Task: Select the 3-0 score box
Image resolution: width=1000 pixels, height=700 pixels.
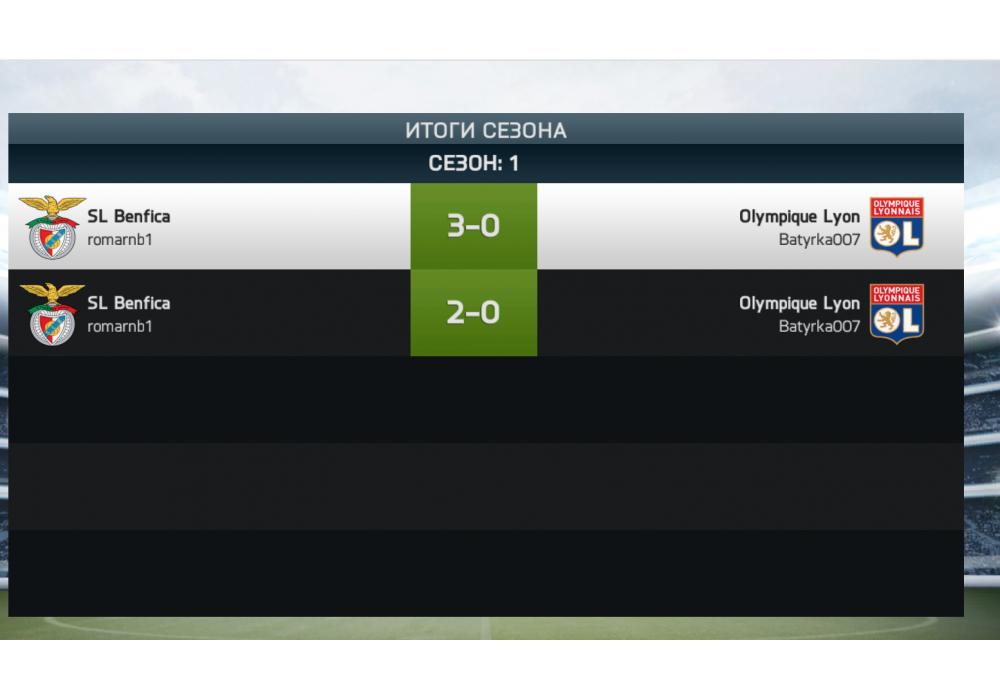Action: pyautogui.click(x=473, y=226)
